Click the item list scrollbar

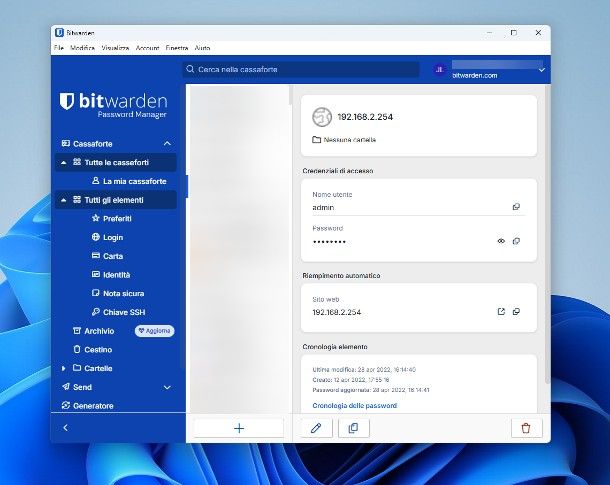click(x=290, y=95)
